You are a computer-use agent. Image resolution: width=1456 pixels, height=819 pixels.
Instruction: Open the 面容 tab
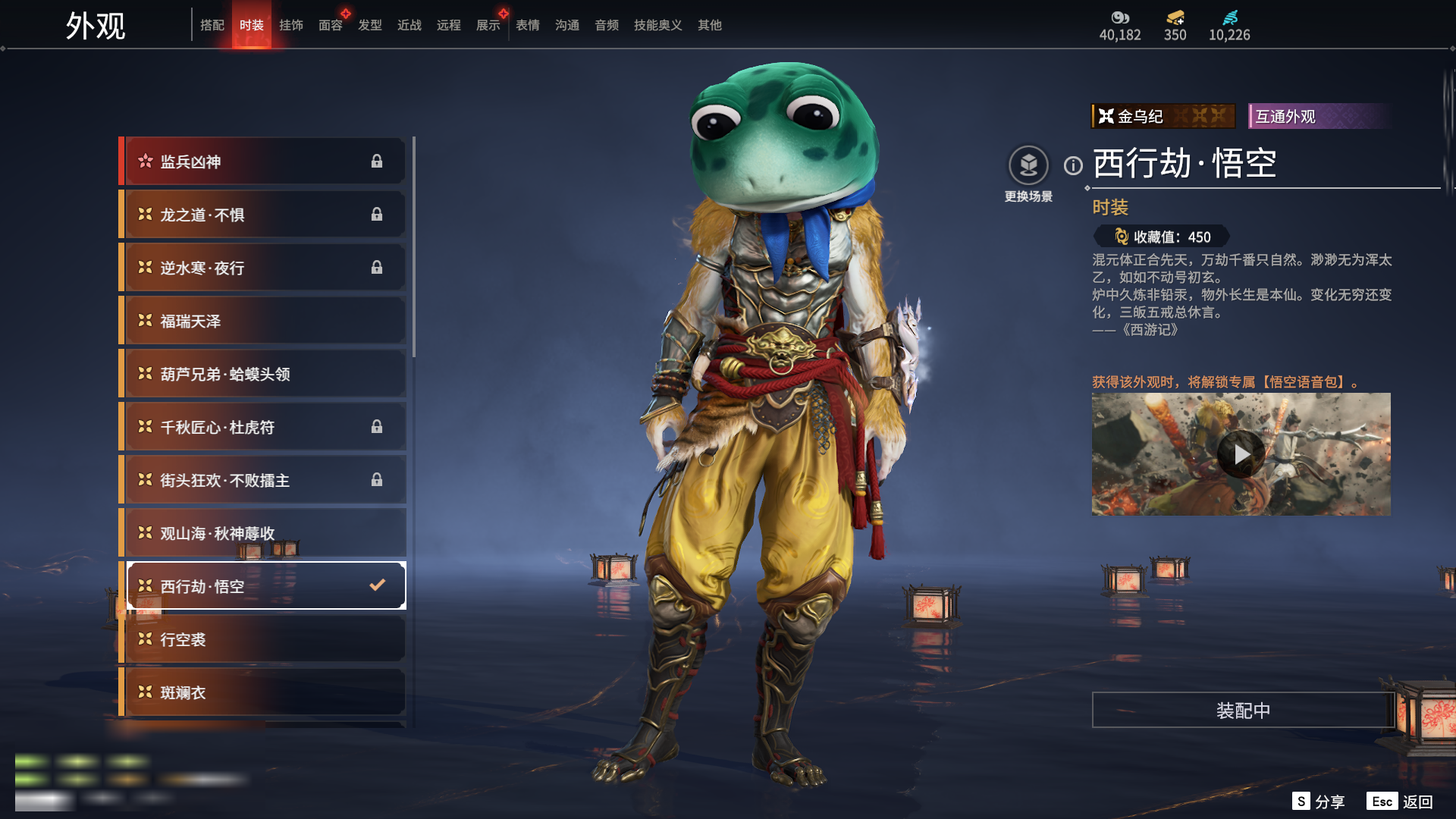[x=331, y=25]
